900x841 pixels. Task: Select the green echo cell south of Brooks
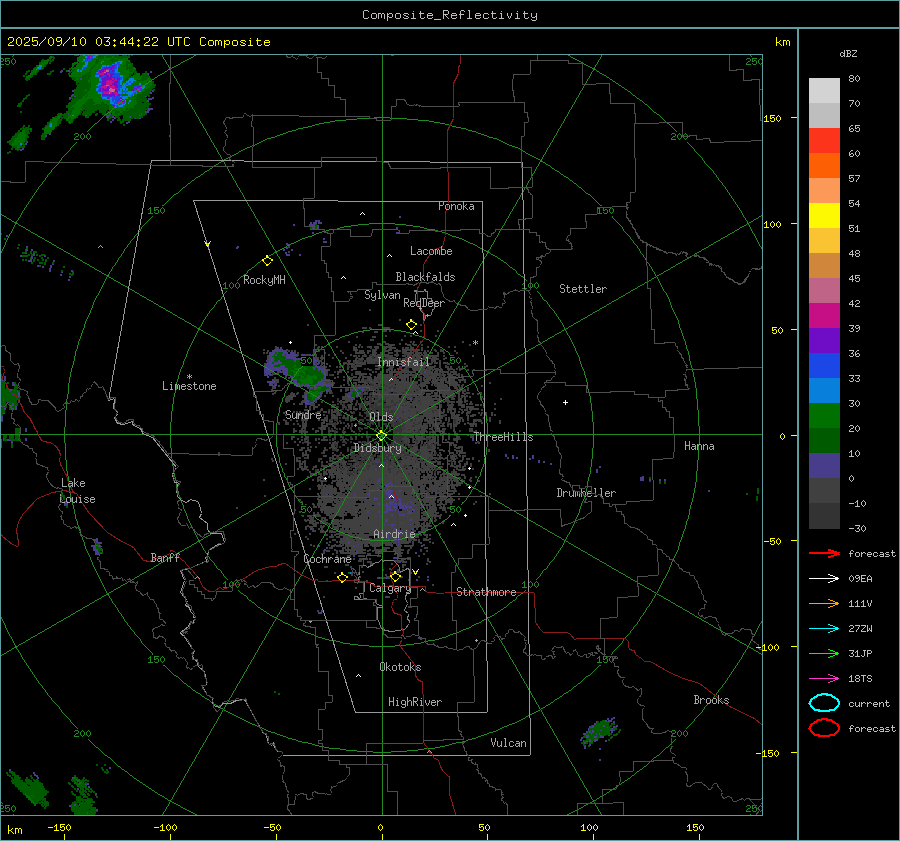pyautogui.click(x=600, y=732)
